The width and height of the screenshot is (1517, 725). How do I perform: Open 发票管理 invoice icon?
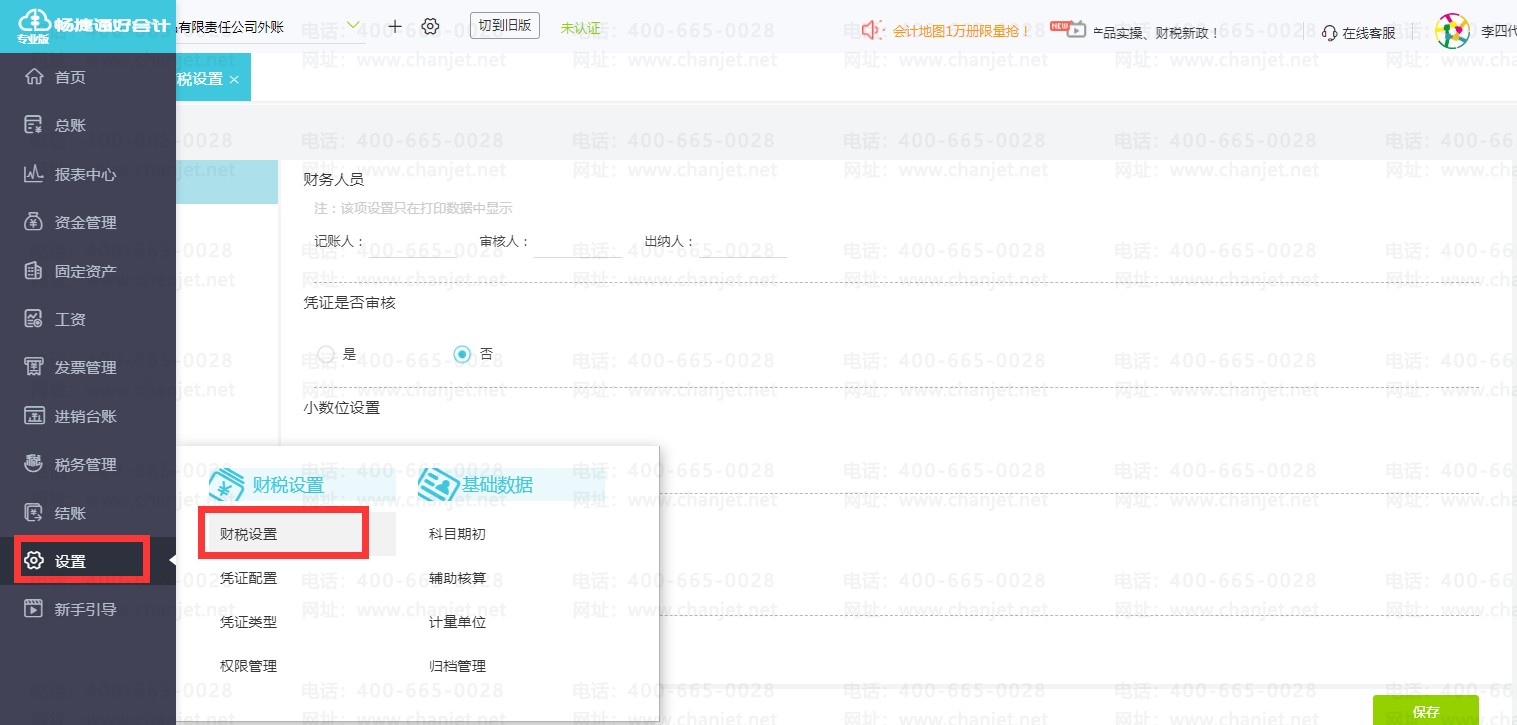click(x=34, y=367)
